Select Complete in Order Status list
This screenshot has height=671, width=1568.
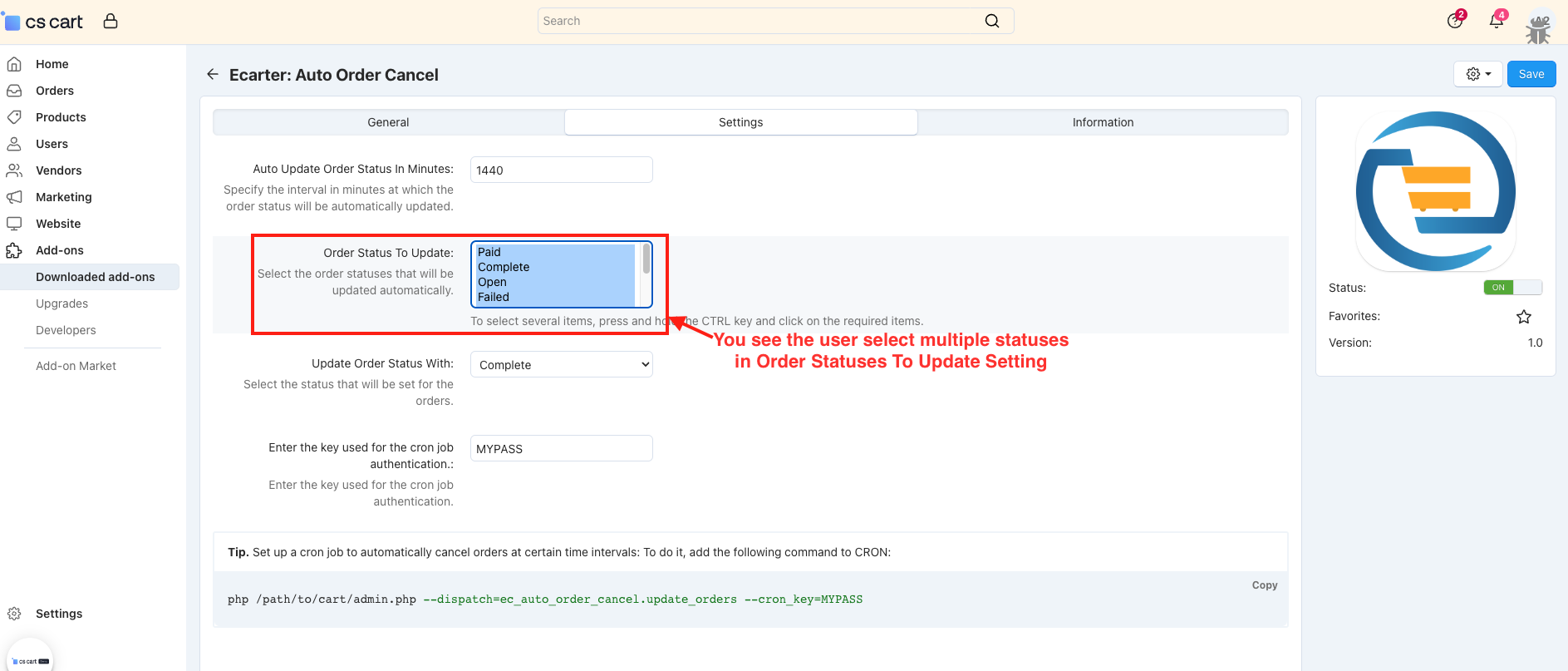(x=556, y=267)
